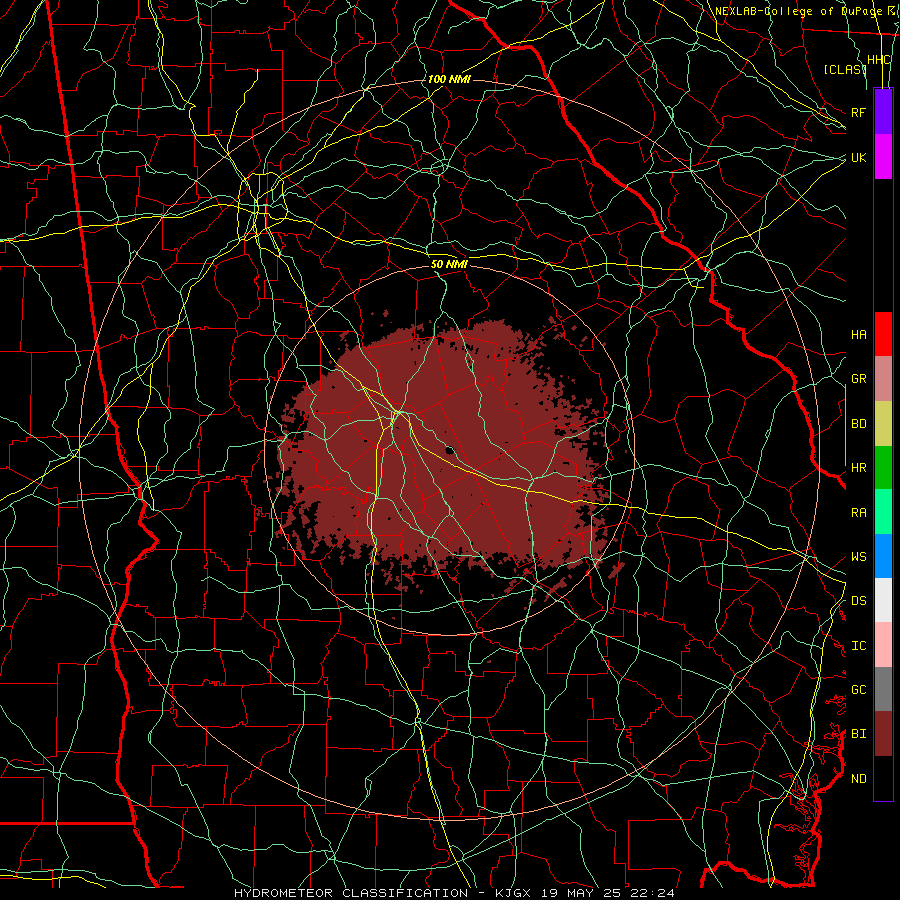Click the IC legend label
This screenshot has height=900, width=900.
858,645
